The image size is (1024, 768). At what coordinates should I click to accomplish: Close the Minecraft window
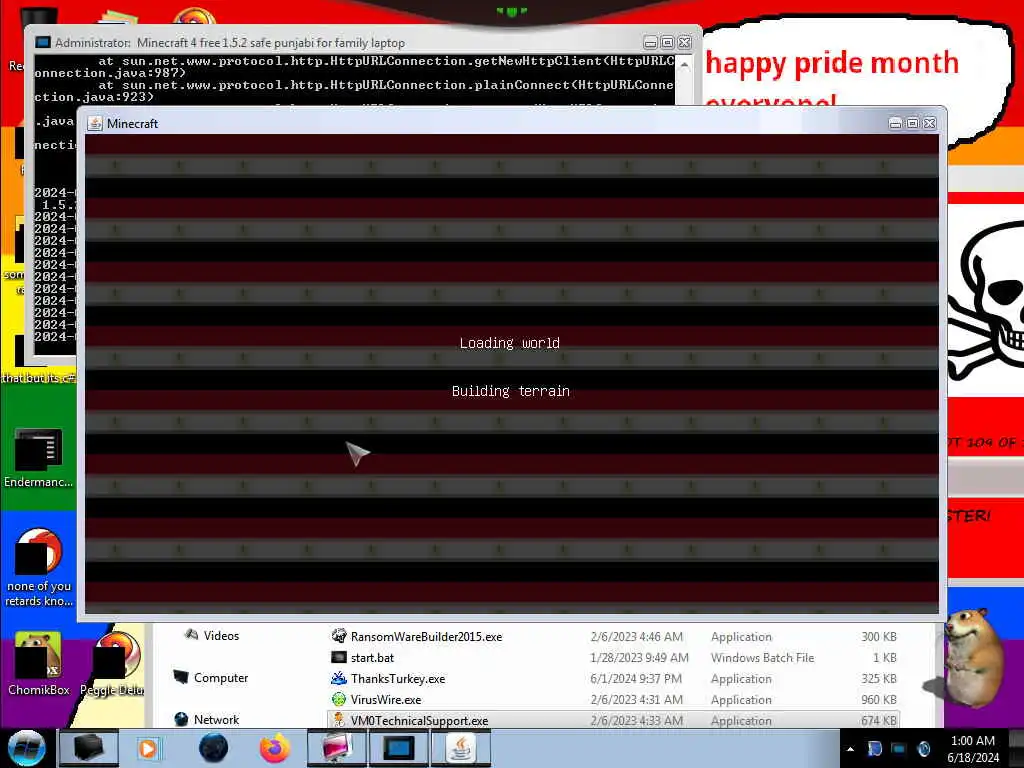929,123
